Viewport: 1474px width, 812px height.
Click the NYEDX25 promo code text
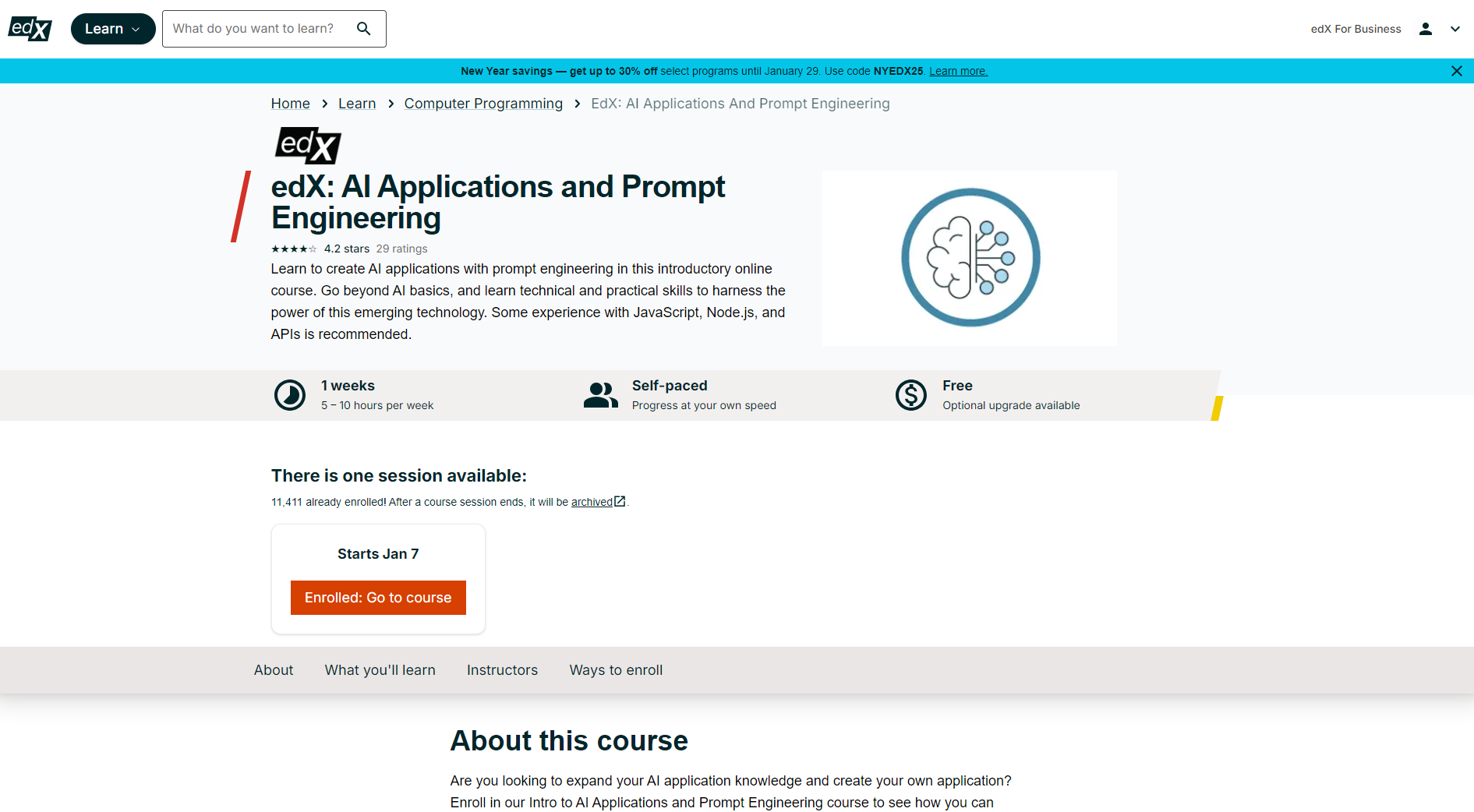898,71
